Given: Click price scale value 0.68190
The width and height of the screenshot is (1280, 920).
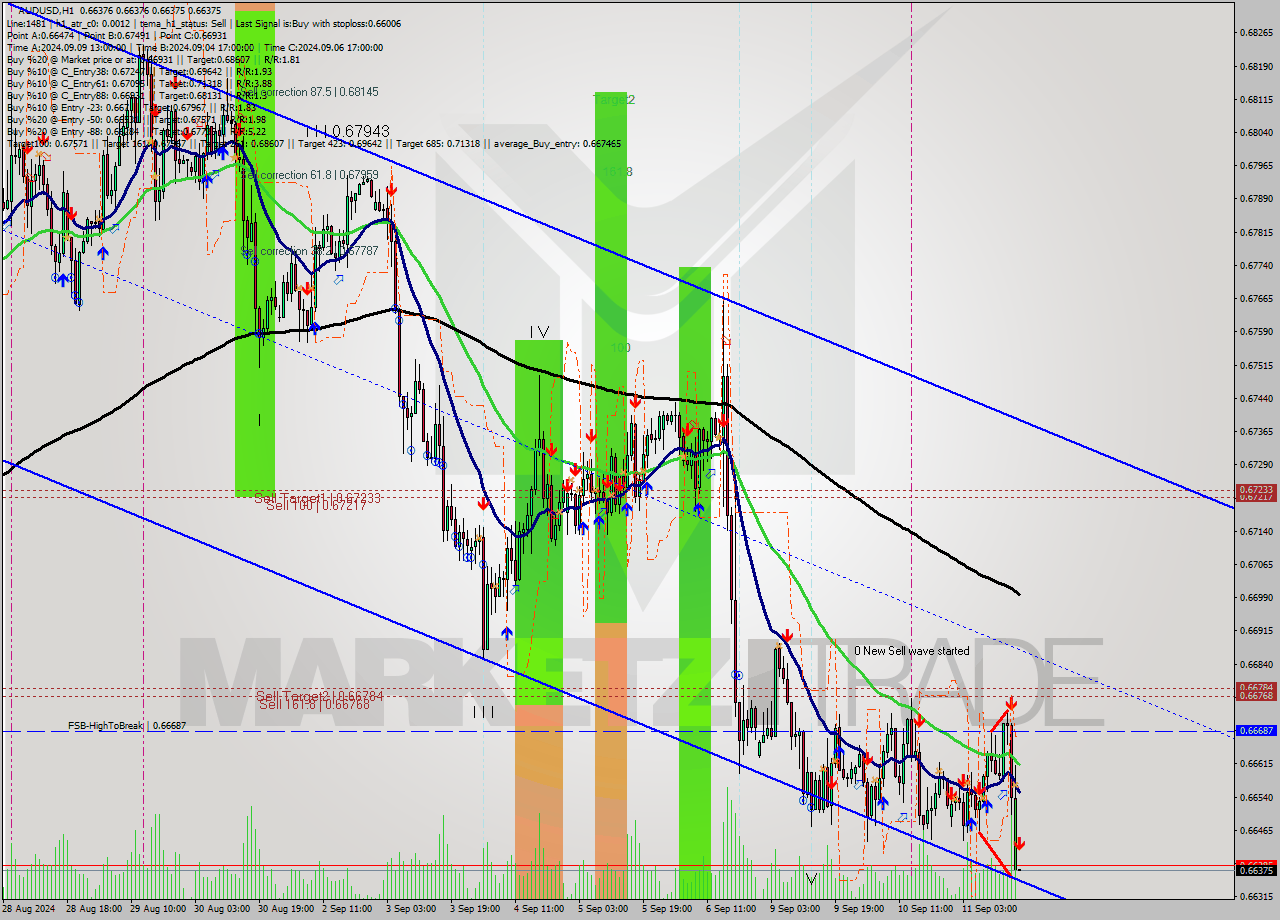Looking at the screenshot, I should (x=1257, y=66).
